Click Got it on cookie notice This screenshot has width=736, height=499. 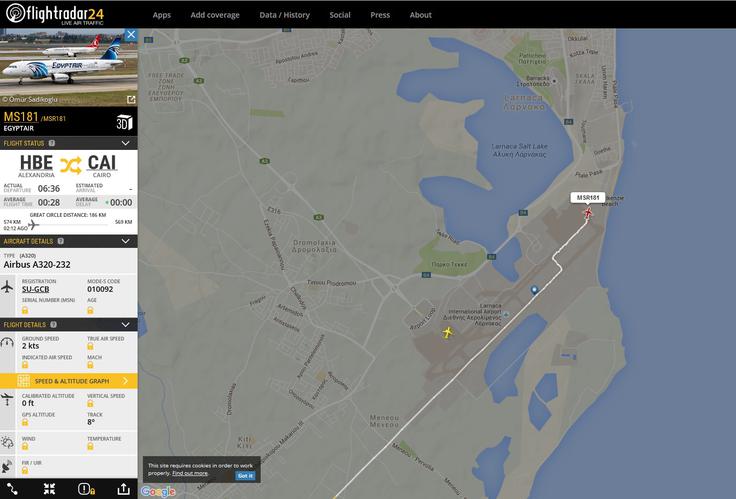pos(245,476)
